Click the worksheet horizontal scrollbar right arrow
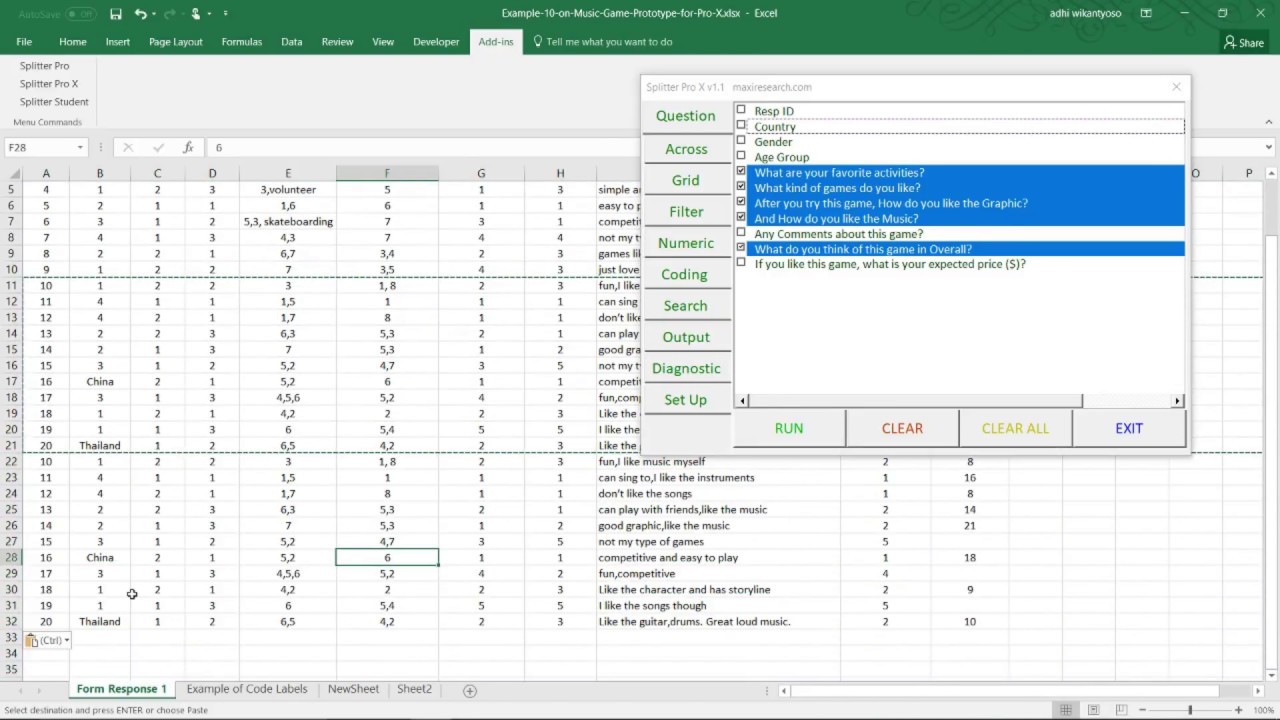The width and height of the screenshot is (1280, 720). click(x=1259, y=690)
